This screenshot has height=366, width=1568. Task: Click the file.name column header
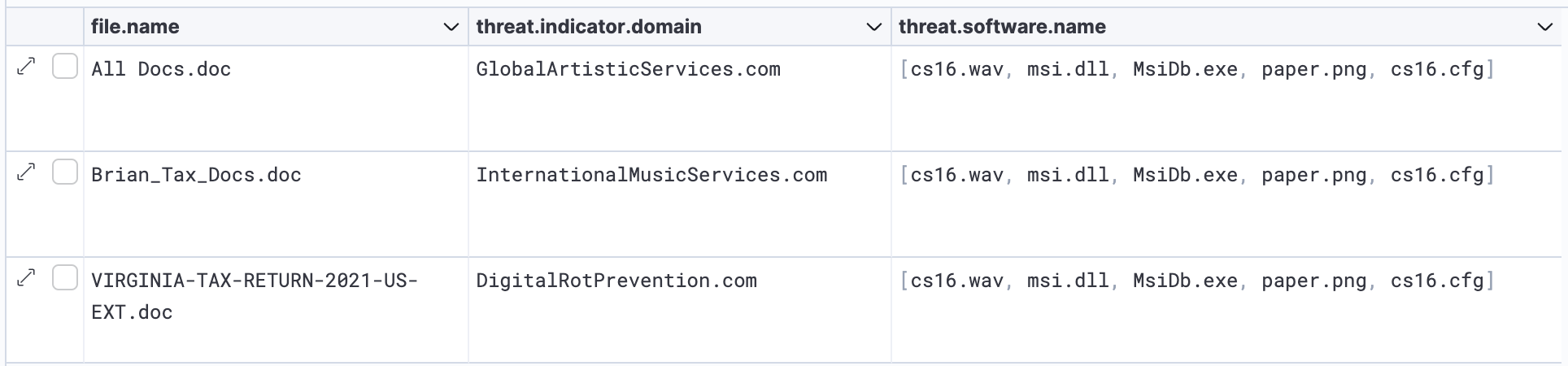135,27
